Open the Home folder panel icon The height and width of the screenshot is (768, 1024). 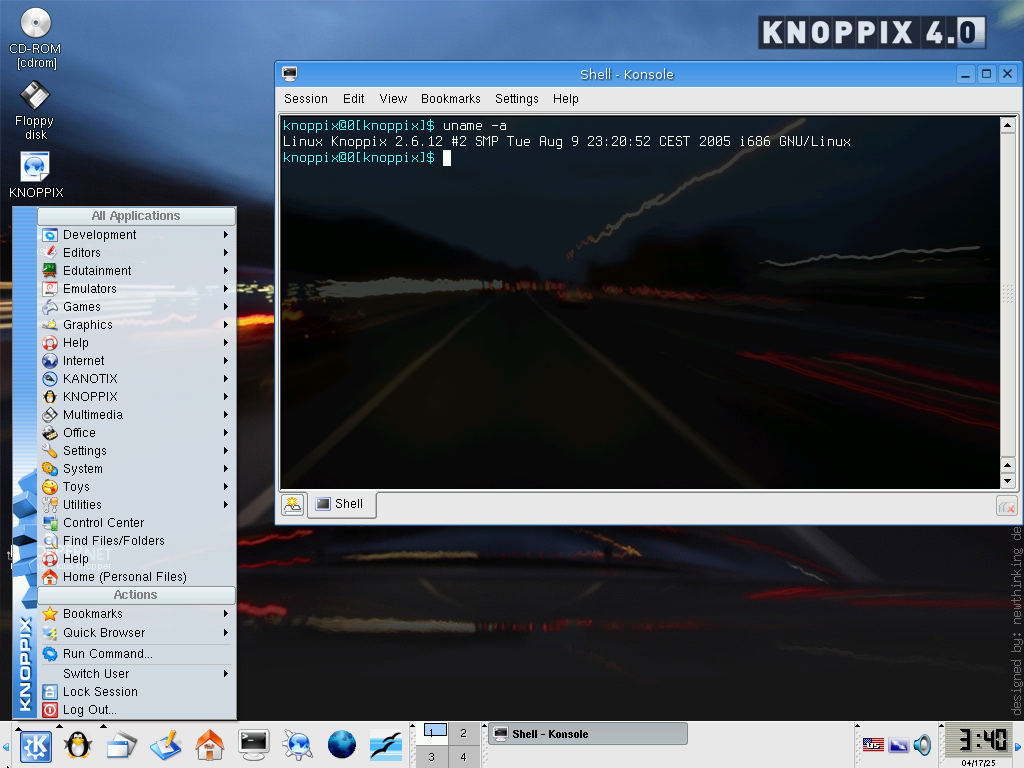click(x=210, y=745)
